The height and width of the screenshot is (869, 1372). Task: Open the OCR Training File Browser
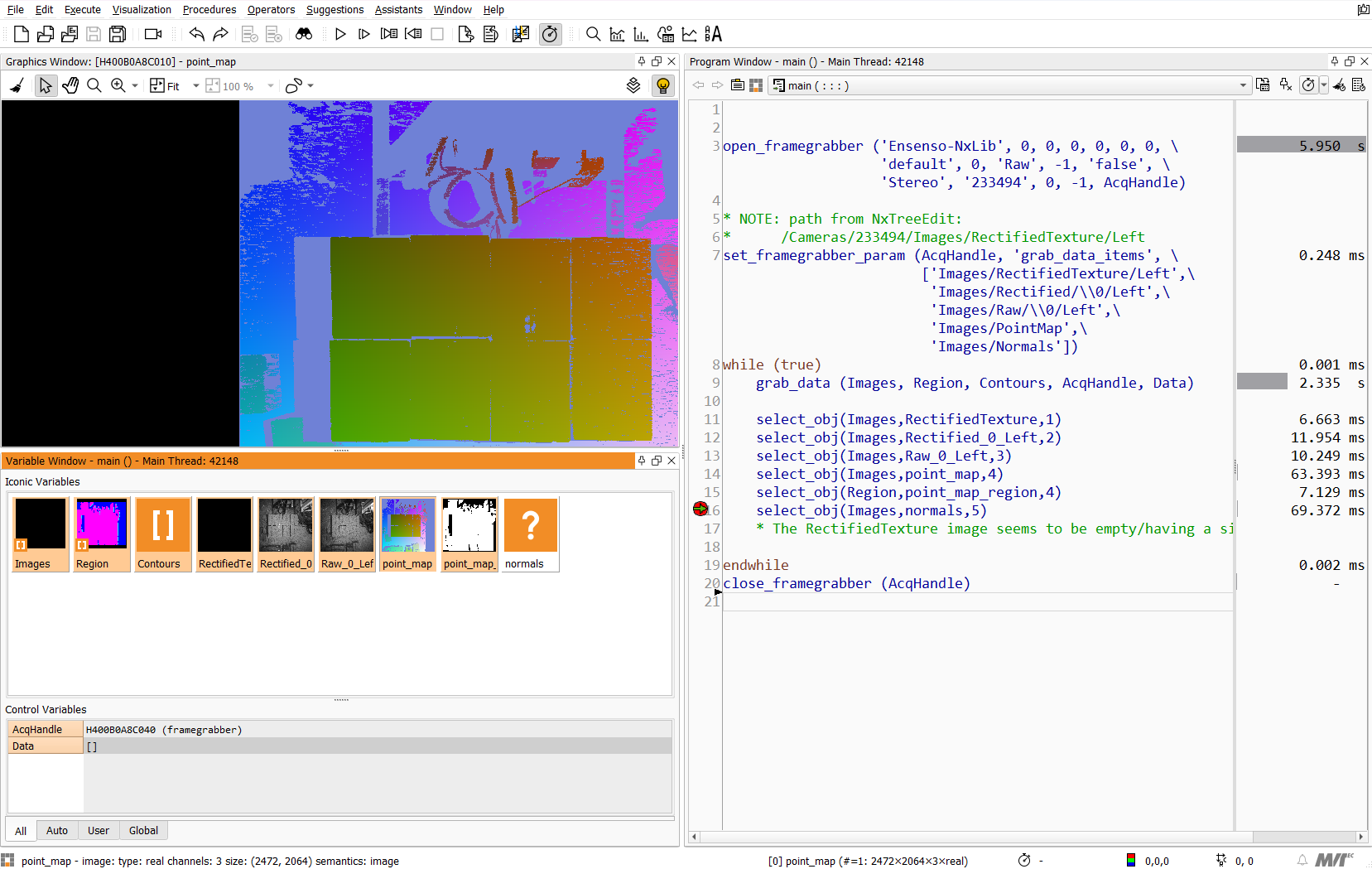point(713,34)
